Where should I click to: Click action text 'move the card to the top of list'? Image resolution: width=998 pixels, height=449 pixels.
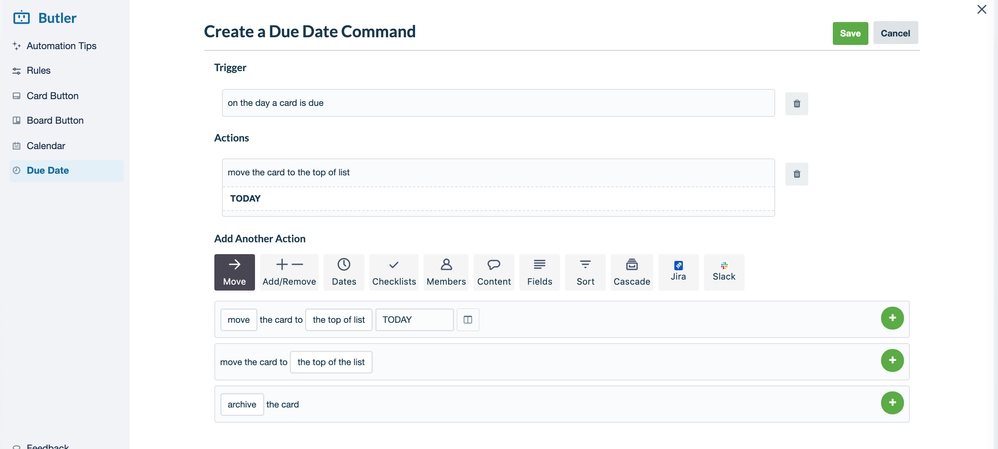[288, 172]
